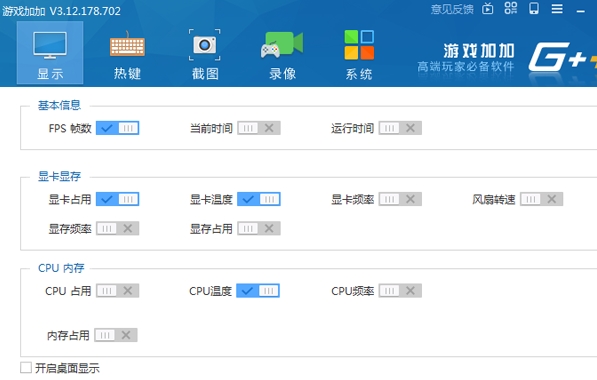Click the 高端玩家必备软件 slogan text

pos(466,67)
